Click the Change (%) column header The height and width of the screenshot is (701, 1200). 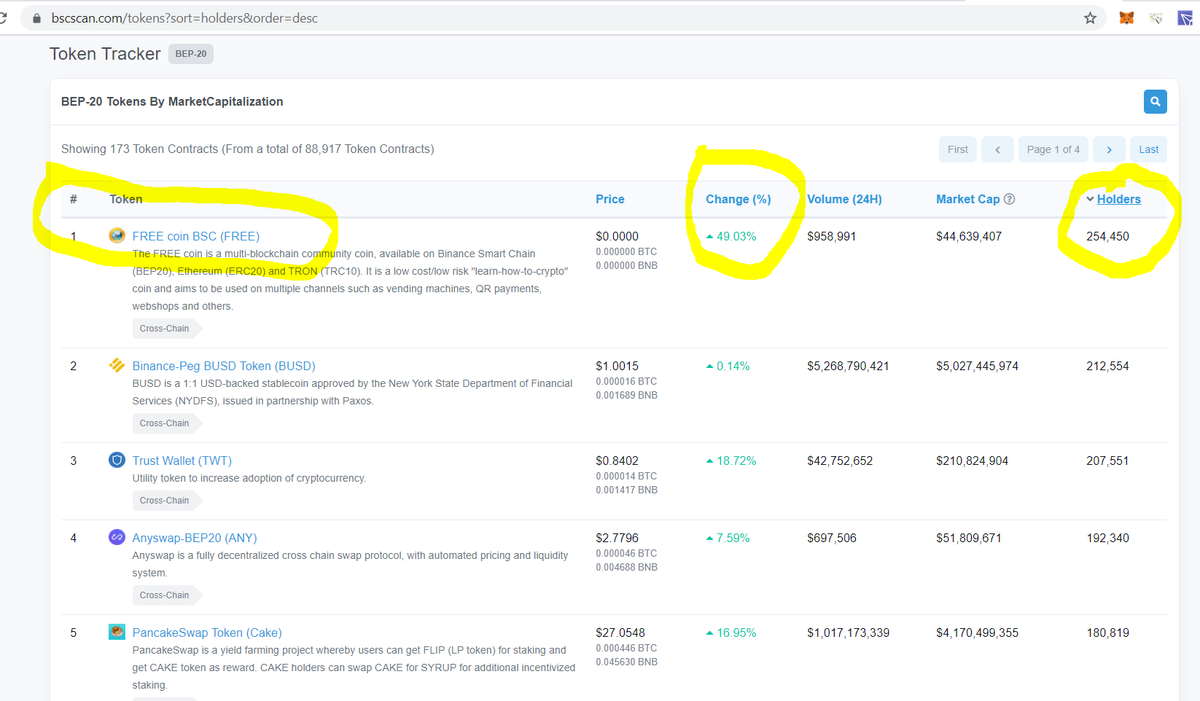tap(738, 199)
